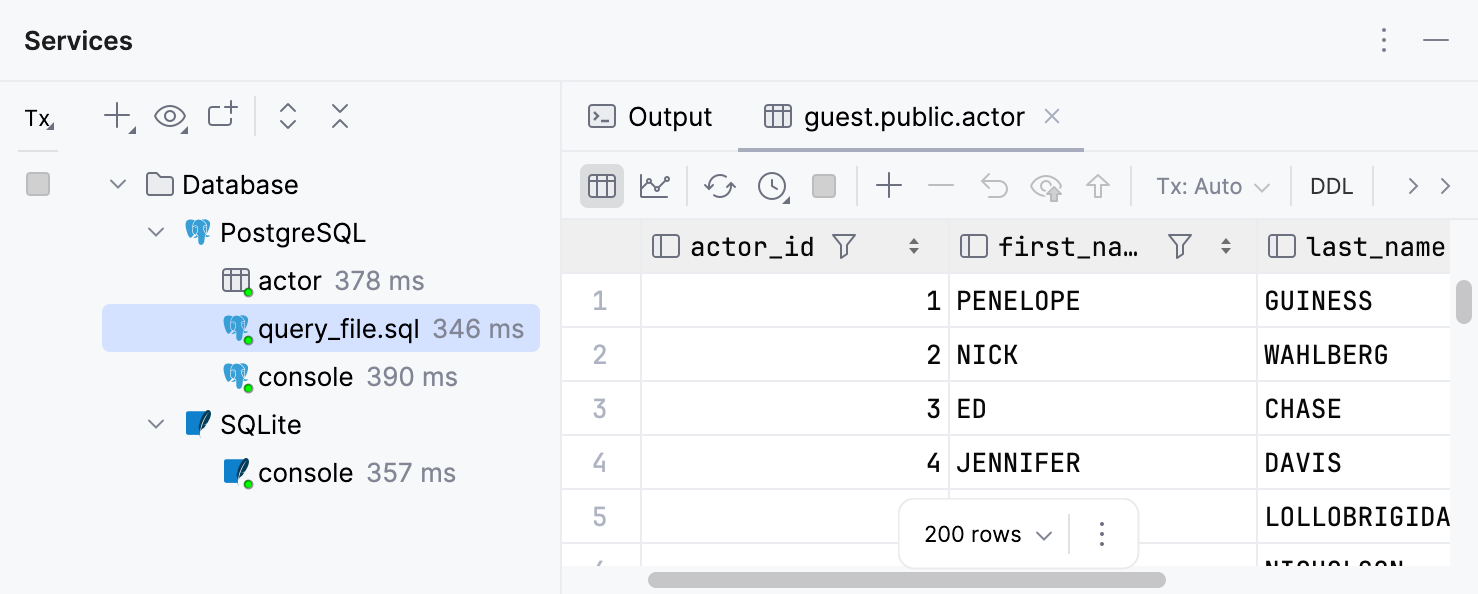Collapse the Database tree node

pyautogui.click(x=118, y=185)
